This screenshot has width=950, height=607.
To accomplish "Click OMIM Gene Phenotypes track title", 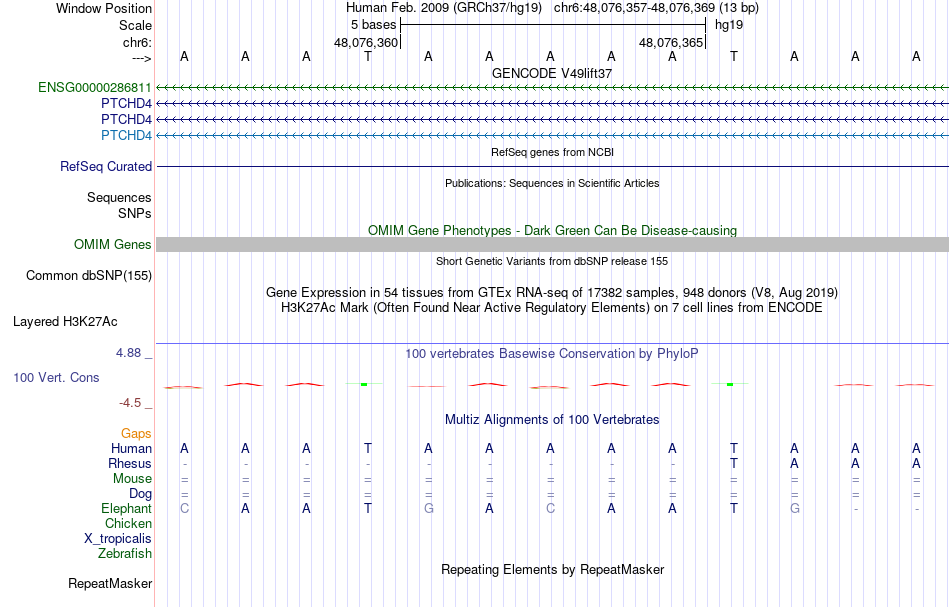I will click(x=553, y=230).
